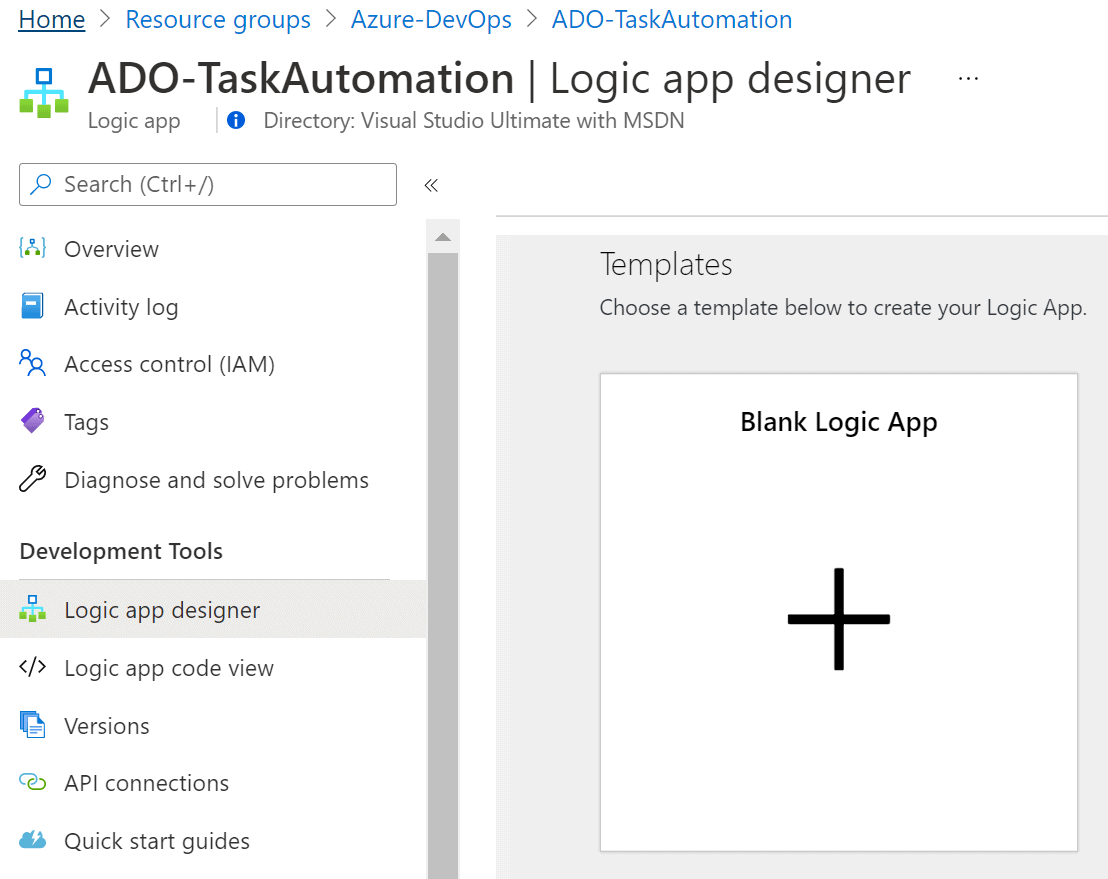
Task: Click the code view brackets icon
Action: (33, 667)
